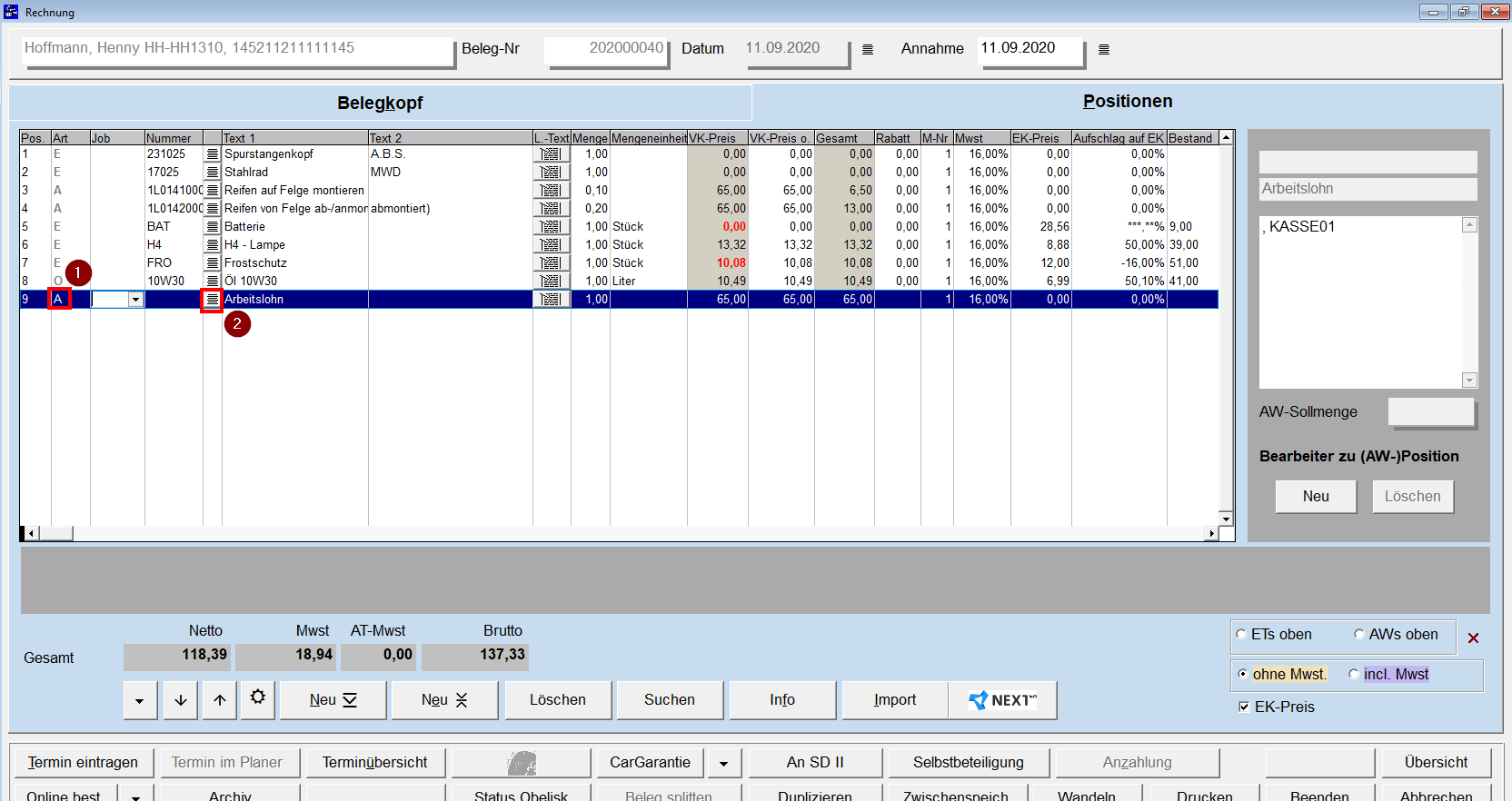Open list icon next to Annahme field
1512x801 pixels.
[1104, 49]
